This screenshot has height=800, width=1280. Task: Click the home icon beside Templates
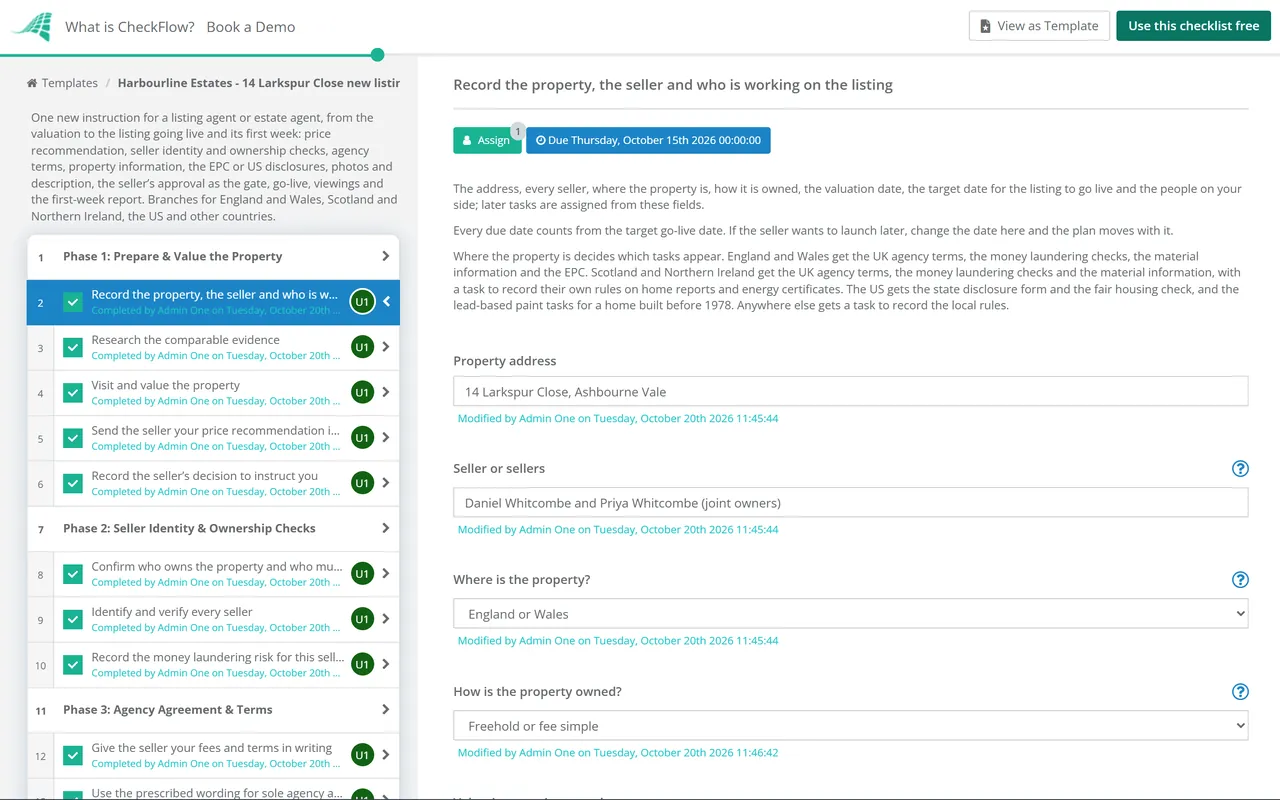point(32,83)
